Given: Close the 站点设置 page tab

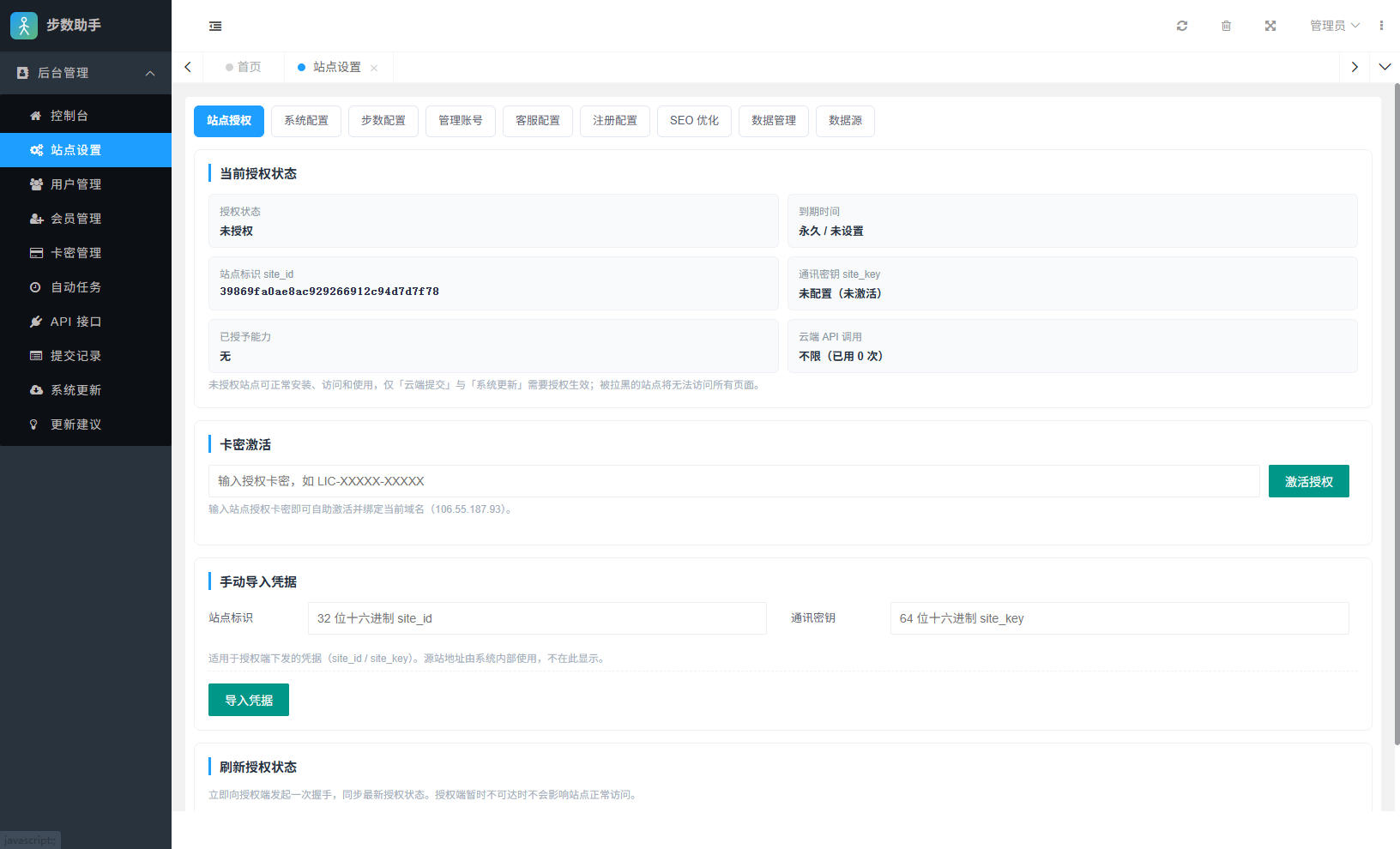Looking at the screenshot, I should (374, 68).
